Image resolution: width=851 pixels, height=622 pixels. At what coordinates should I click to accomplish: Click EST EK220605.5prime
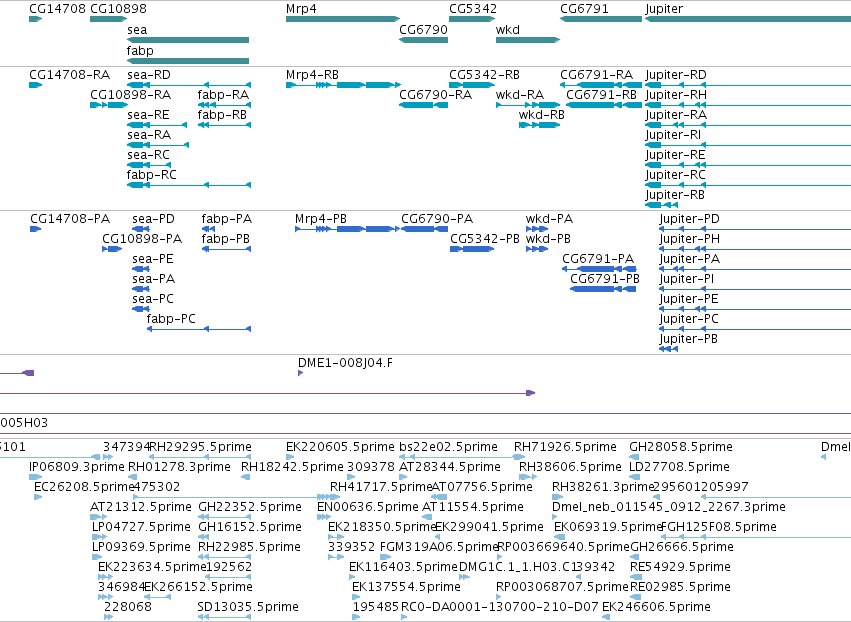[x=340, y=447]
